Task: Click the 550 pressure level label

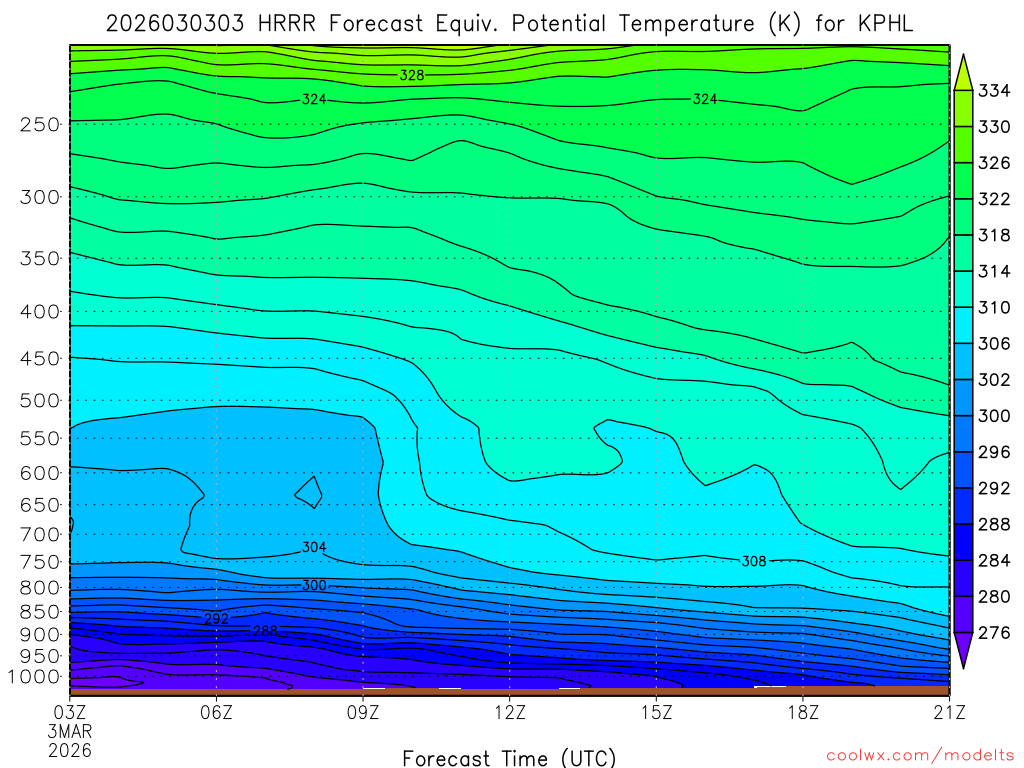Action: pos(40,438)
